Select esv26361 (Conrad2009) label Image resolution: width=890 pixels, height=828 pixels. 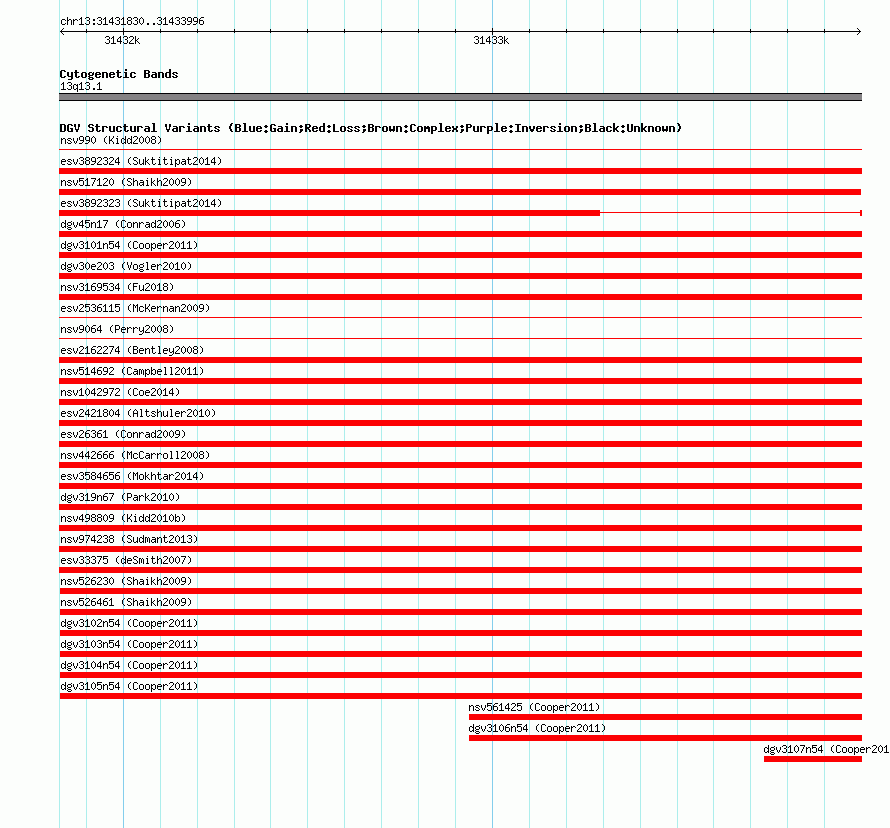point(123,434)
